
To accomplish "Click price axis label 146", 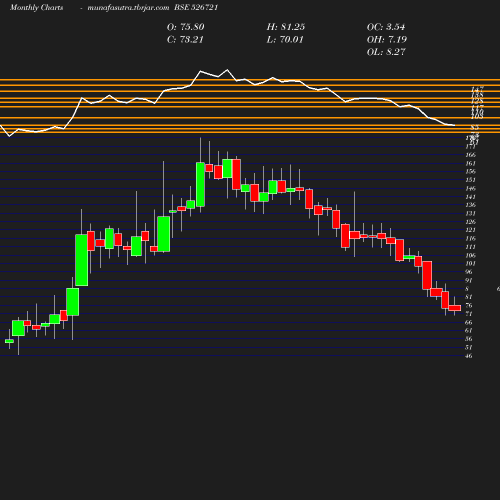I will point(470,188).
